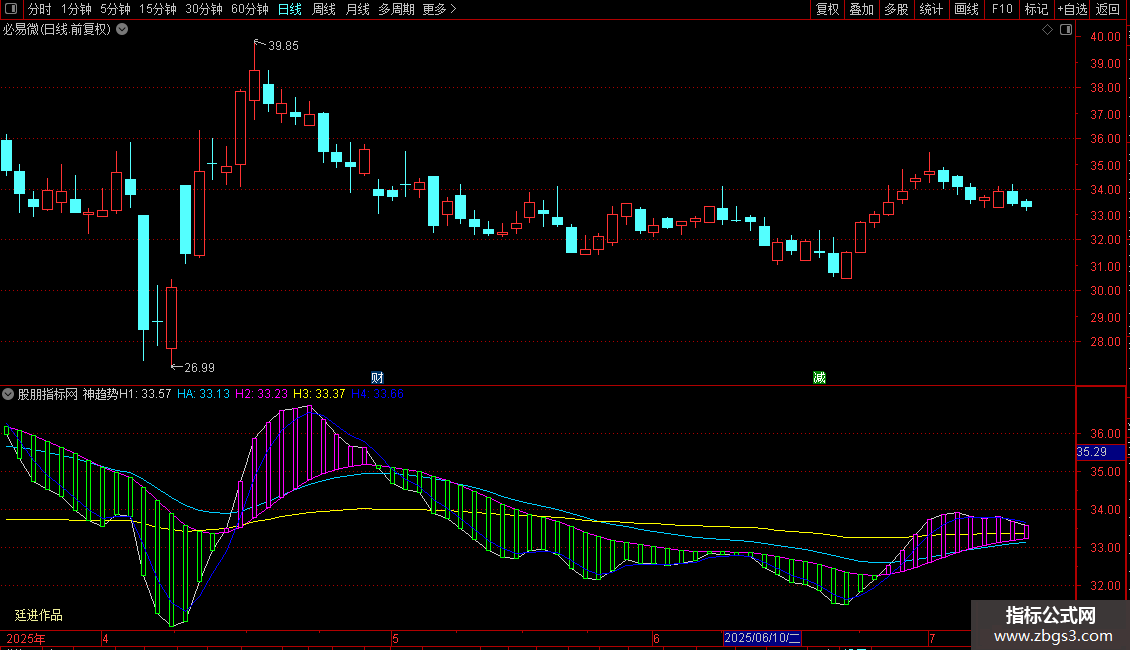Click month 7 on the time axis
The width and height of the screenshot is (1130, 650).
[x=932, y=638]
